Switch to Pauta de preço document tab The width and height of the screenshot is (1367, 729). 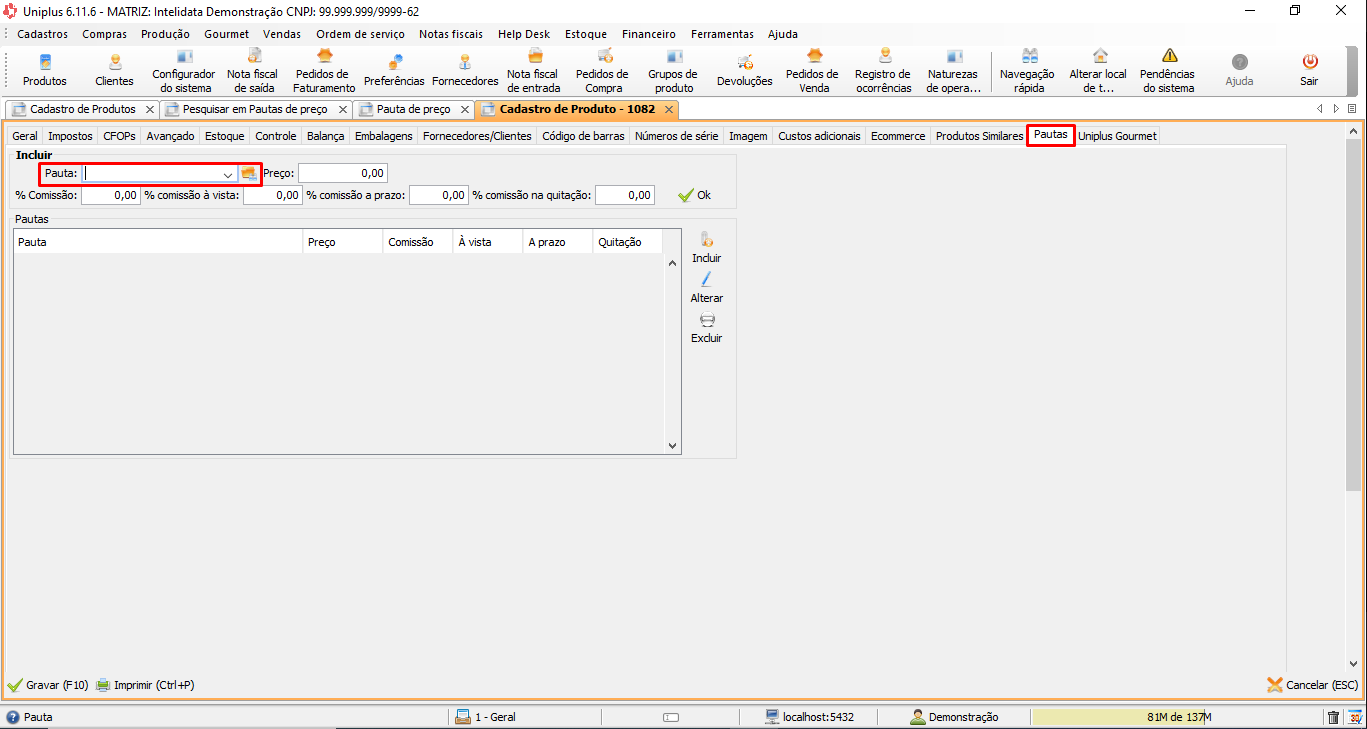[413, 109]
